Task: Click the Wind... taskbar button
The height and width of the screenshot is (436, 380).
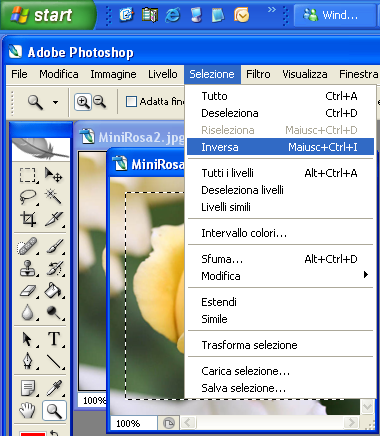Action: [x=334, y=15]
